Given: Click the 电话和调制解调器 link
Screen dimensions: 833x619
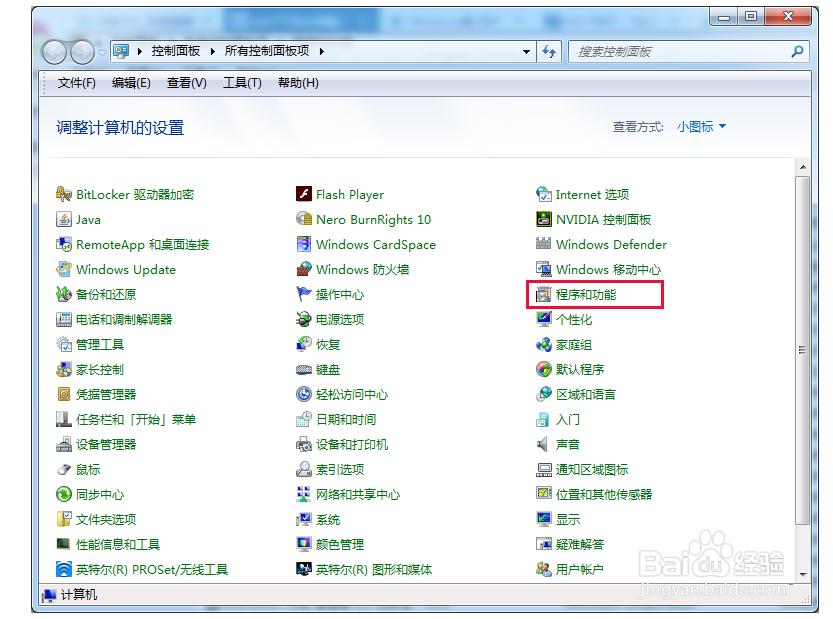Looking at the screenshot, I should click(124, 319).
